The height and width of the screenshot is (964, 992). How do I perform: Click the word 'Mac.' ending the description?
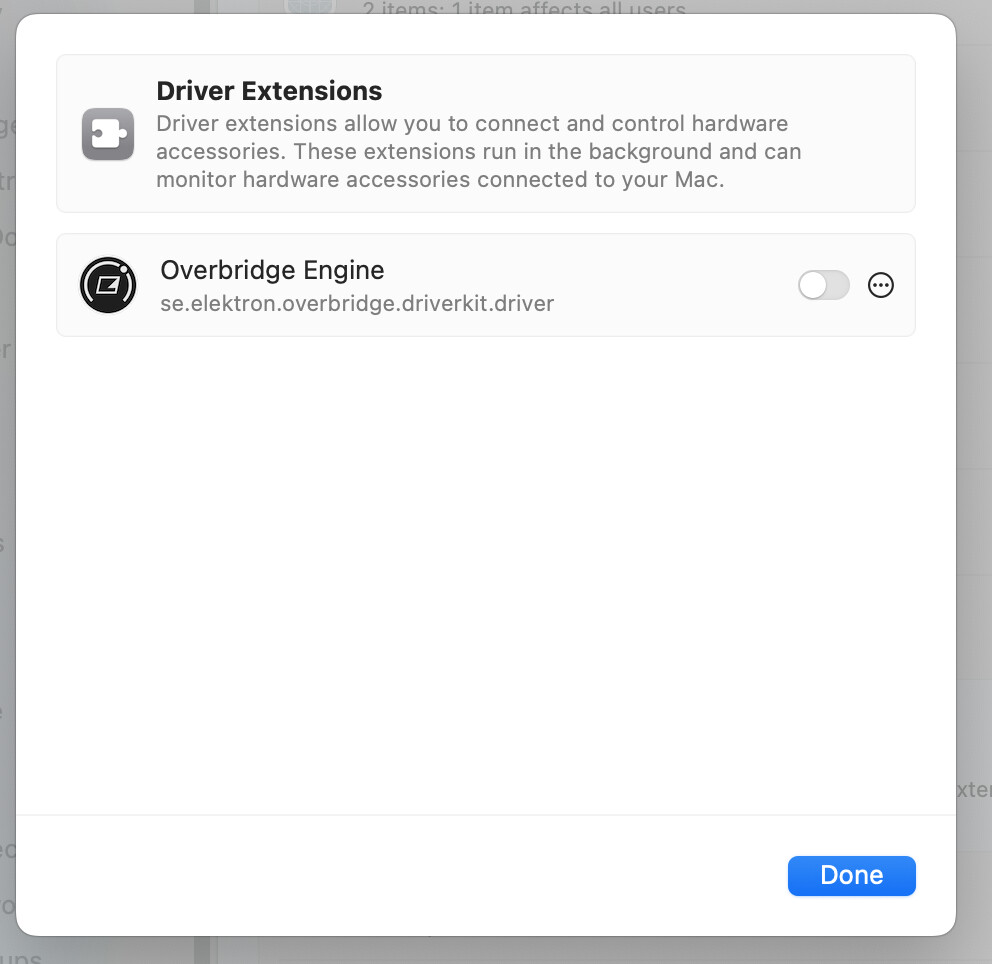(699, 180)
